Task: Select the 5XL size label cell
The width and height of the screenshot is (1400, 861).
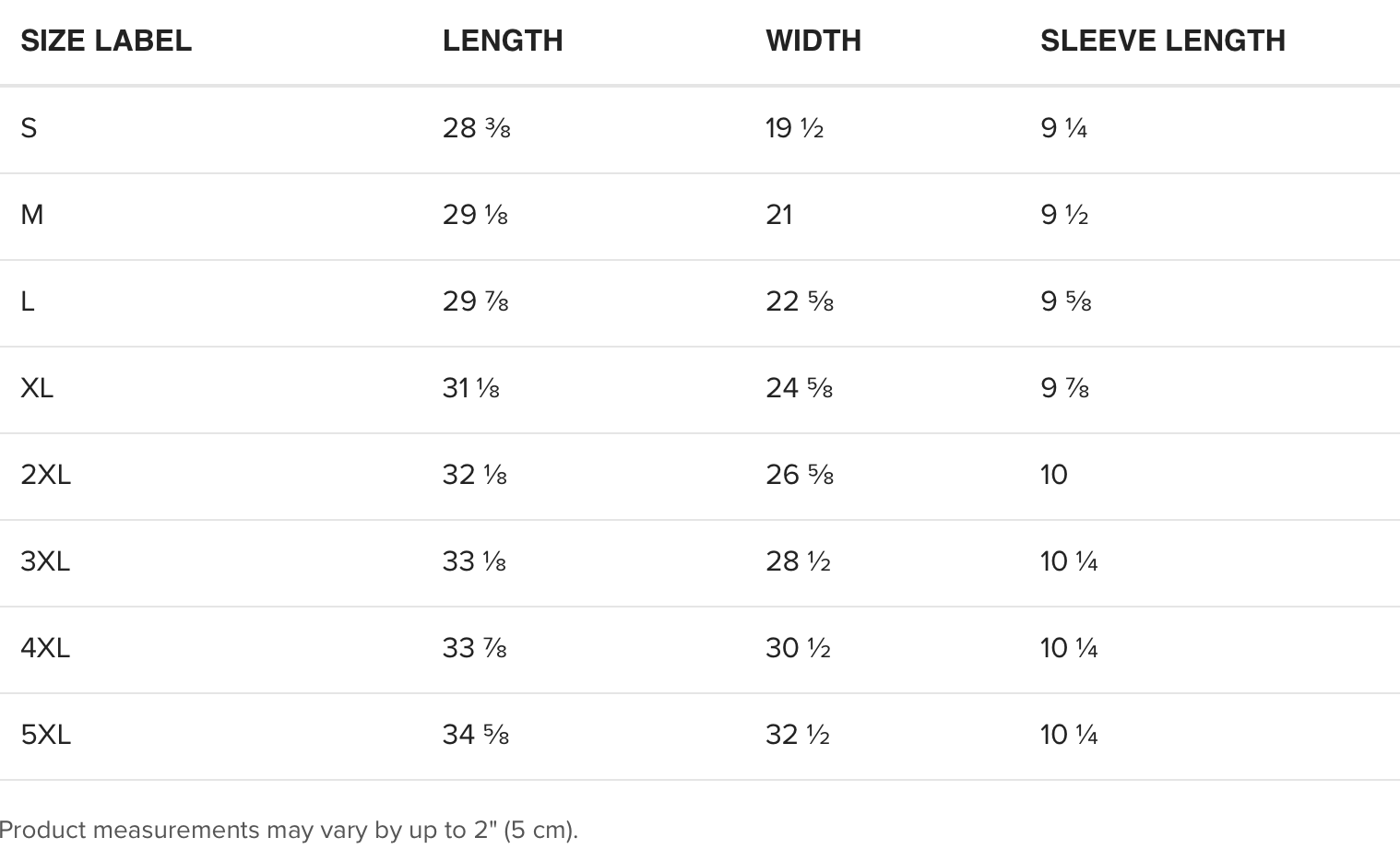Action: click(46, 735)
